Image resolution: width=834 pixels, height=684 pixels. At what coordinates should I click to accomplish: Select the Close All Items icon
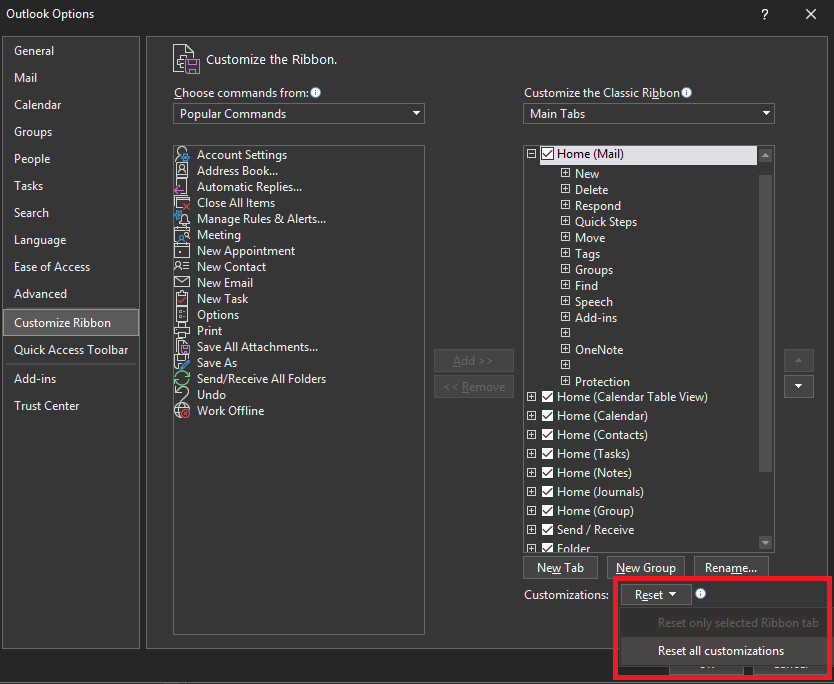coord(182,203)
